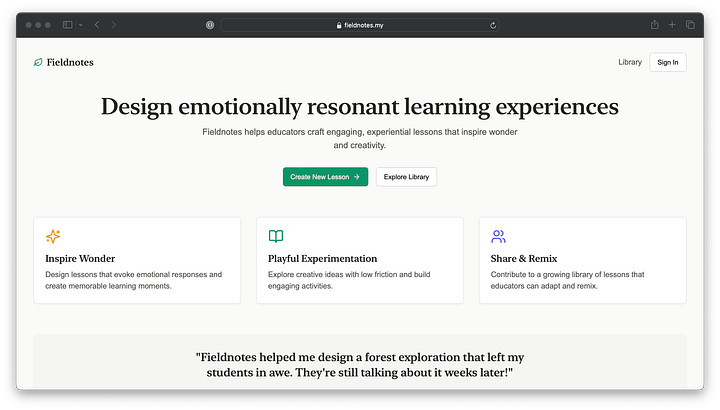720x410 pixels.
Task: Open the Safari sidebar toggle icon
Action: point(68,25)
